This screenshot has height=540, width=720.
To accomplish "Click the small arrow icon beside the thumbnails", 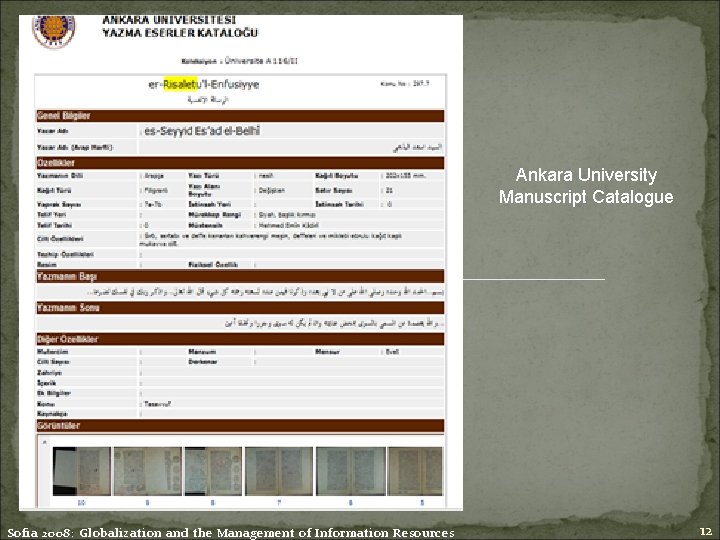I will coord(45,443).
